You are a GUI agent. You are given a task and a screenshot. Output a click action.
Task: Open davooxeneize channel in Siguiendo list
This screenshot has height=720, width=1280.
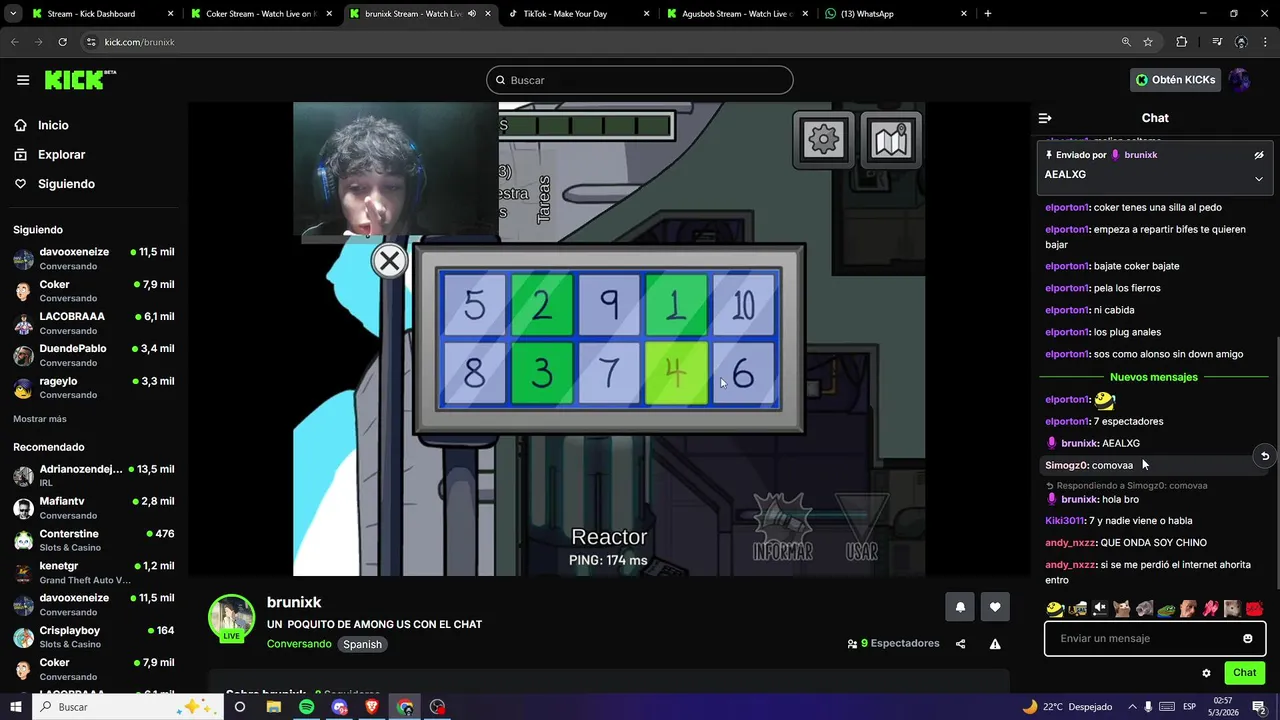[x=94, y=258]
